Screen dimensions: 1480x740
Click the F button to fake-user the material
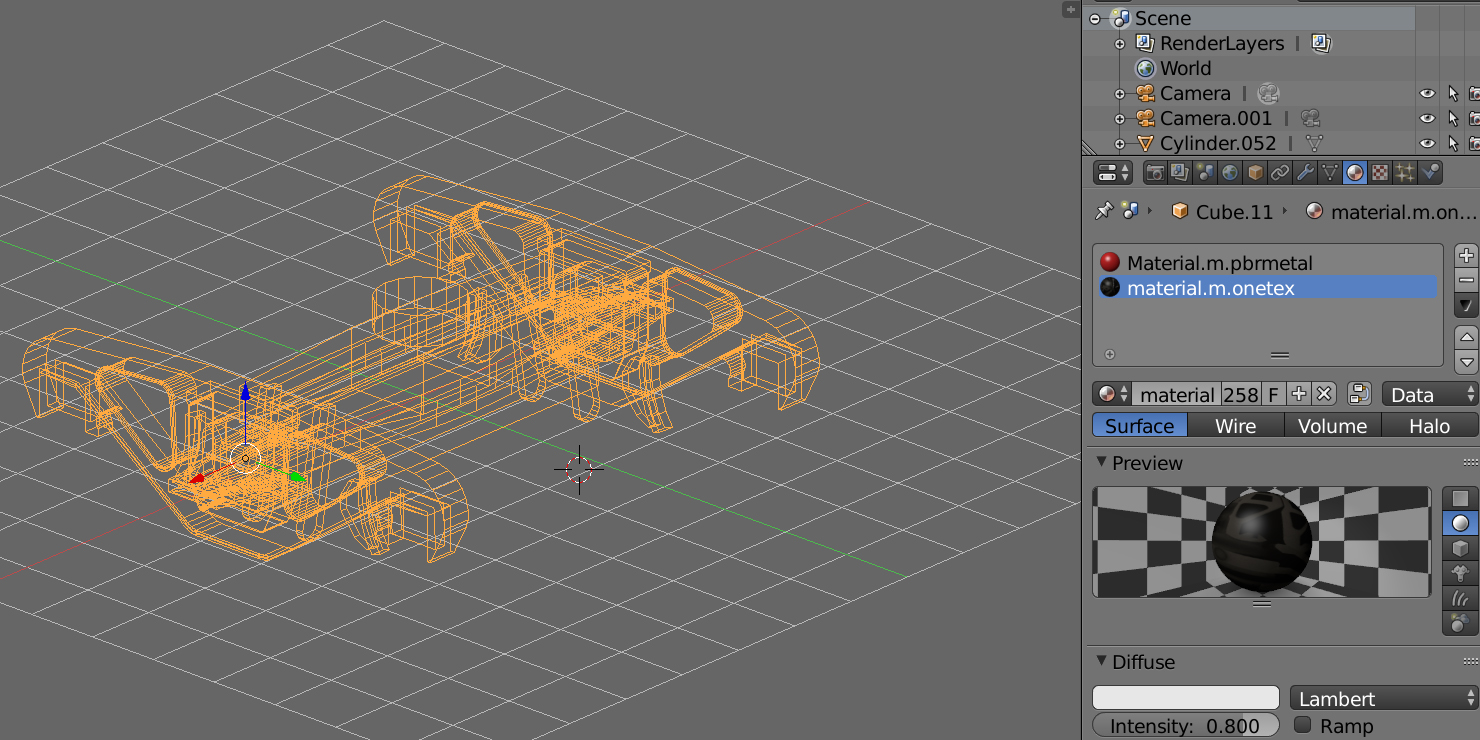pos(1274,393)
